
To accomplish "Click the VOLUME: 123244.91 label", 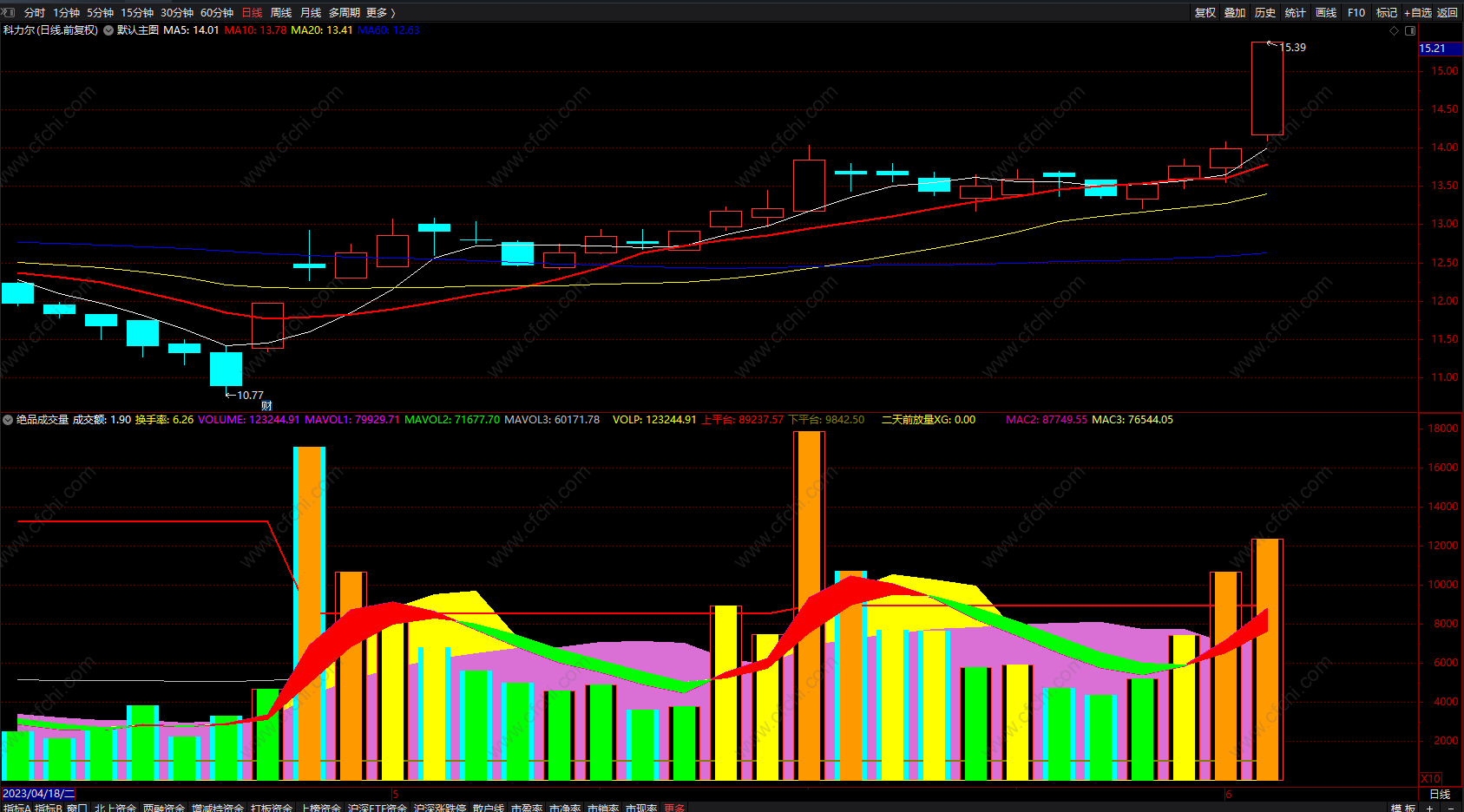I will (x=249, y=420).
